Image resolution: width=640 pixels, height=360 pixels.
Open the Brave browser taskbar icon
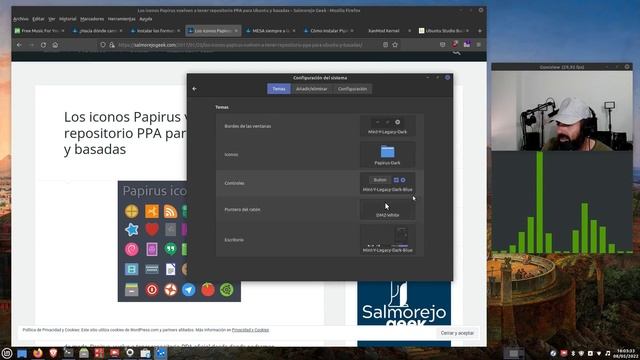pyautogui.click(x=53, y=353)
